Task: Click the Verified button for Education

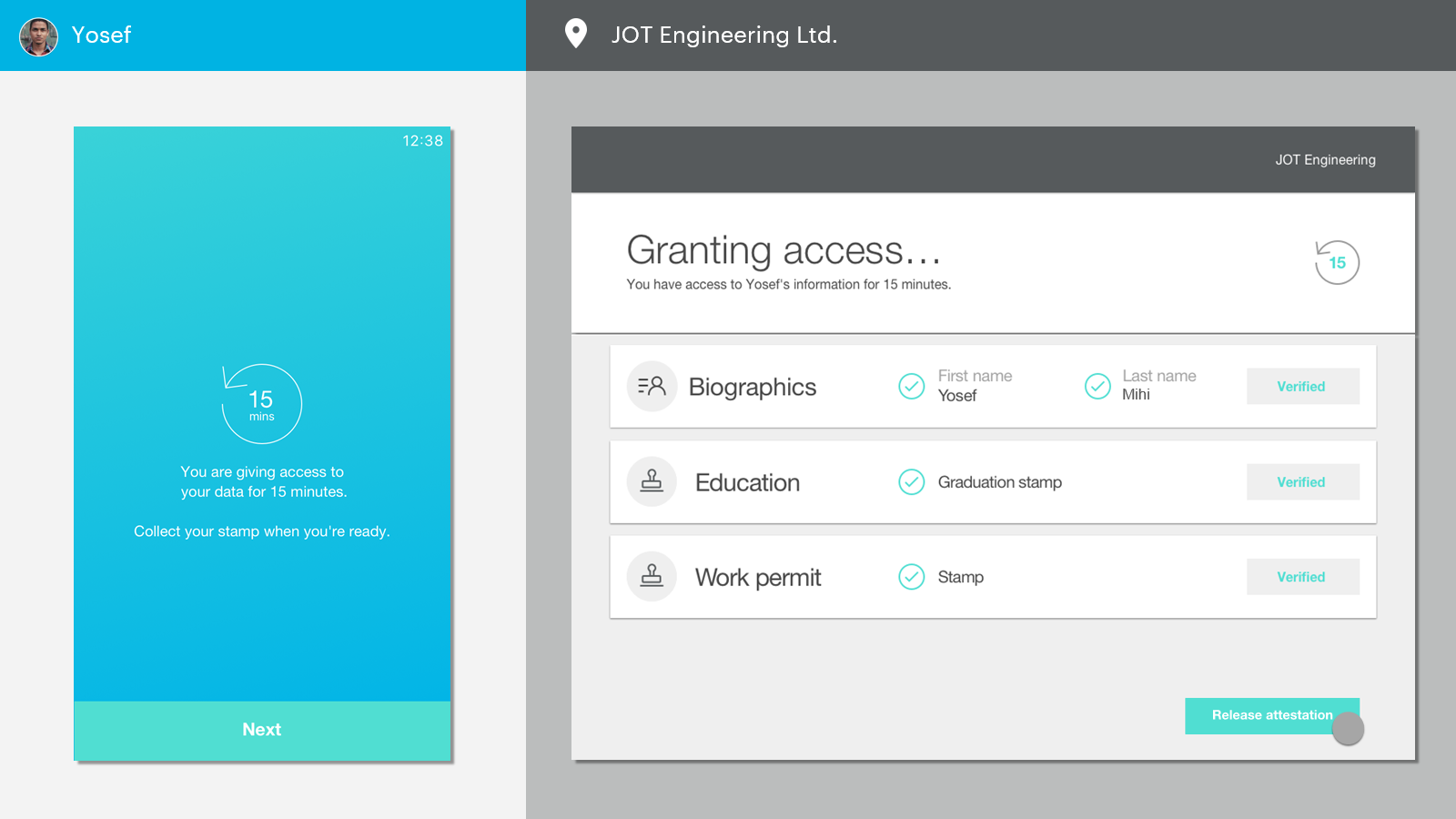Action: 1302,481
